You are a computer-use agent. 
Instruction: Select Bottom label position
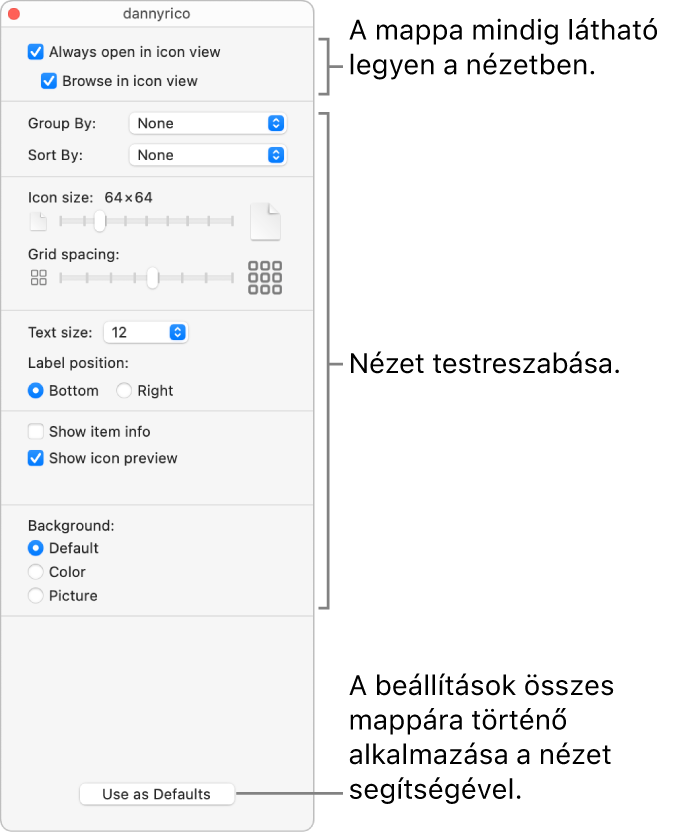pos(36,390)
